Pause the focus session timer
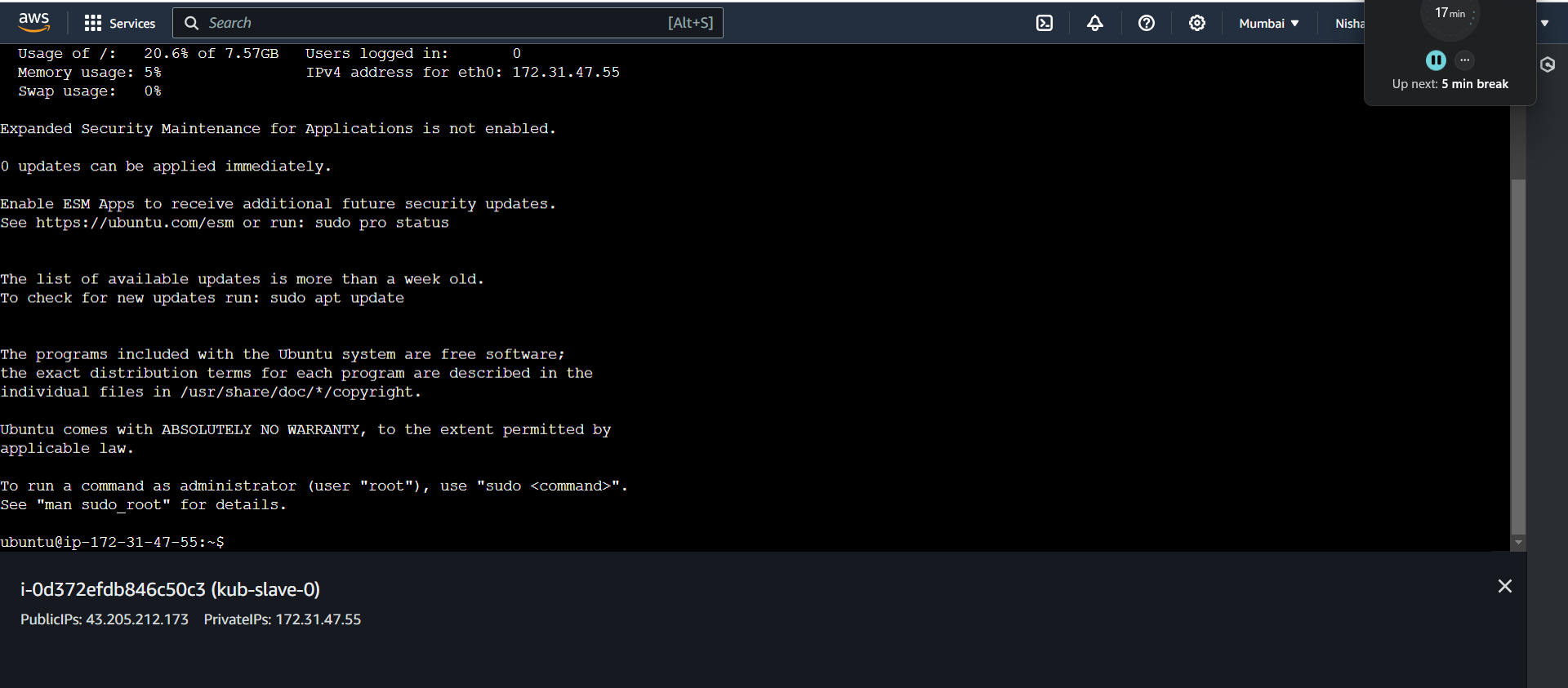This screenshot has height=688, width=1568. tap(1436, 60)
